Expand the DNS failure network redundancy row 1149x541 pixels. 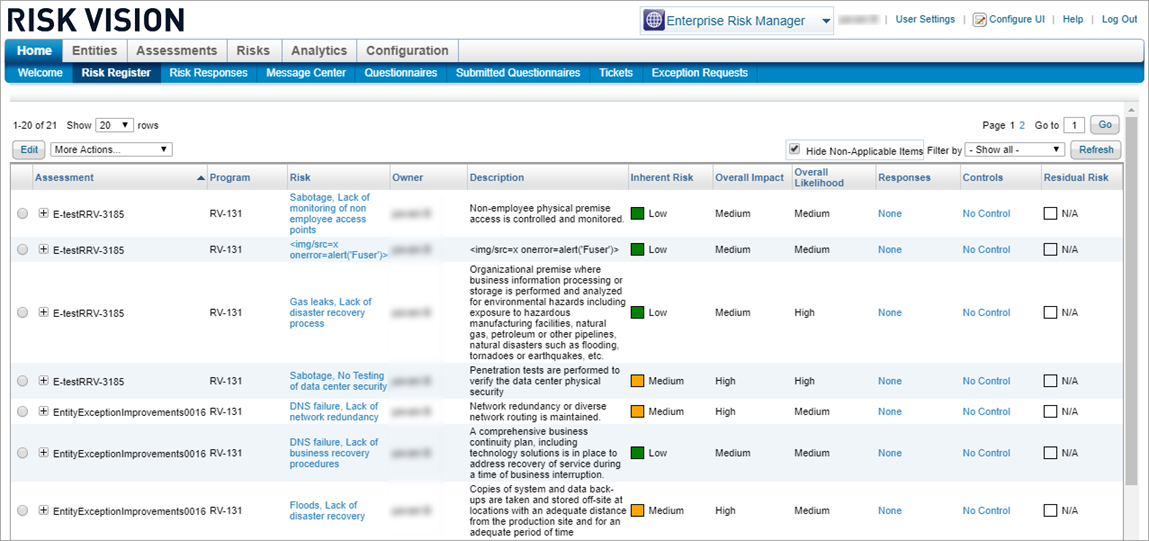click(43, 411)
